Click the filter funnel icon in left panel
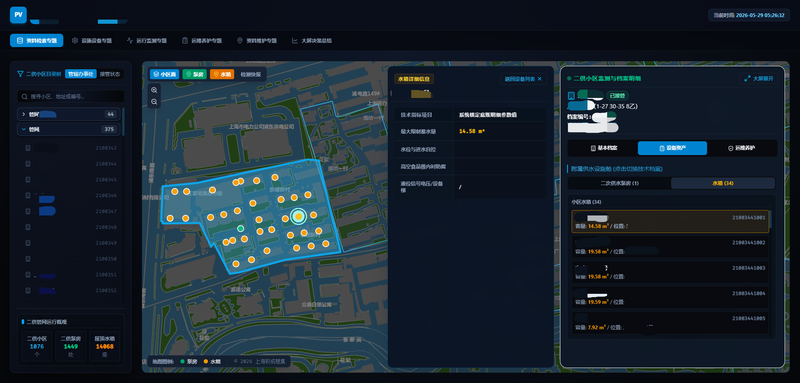Viewport: 800px width, 383px height. coord(20,74)
